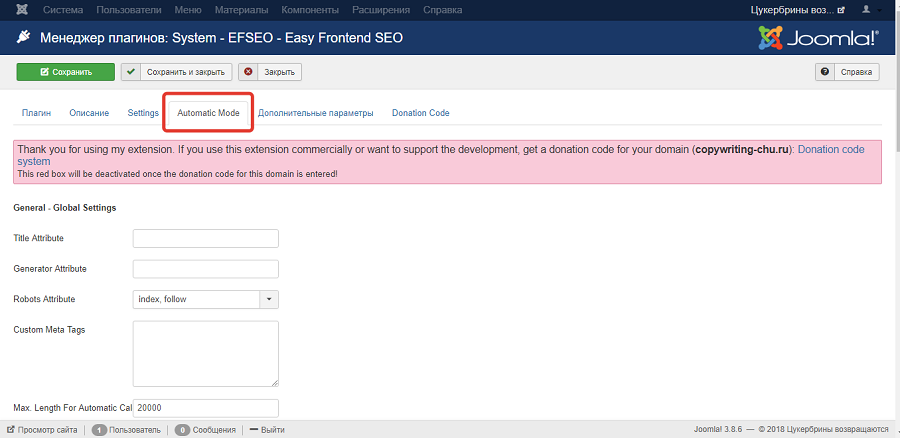Follow the Donation code system link
This screenshot has height=438, width=900.
(x=830, y=149)
